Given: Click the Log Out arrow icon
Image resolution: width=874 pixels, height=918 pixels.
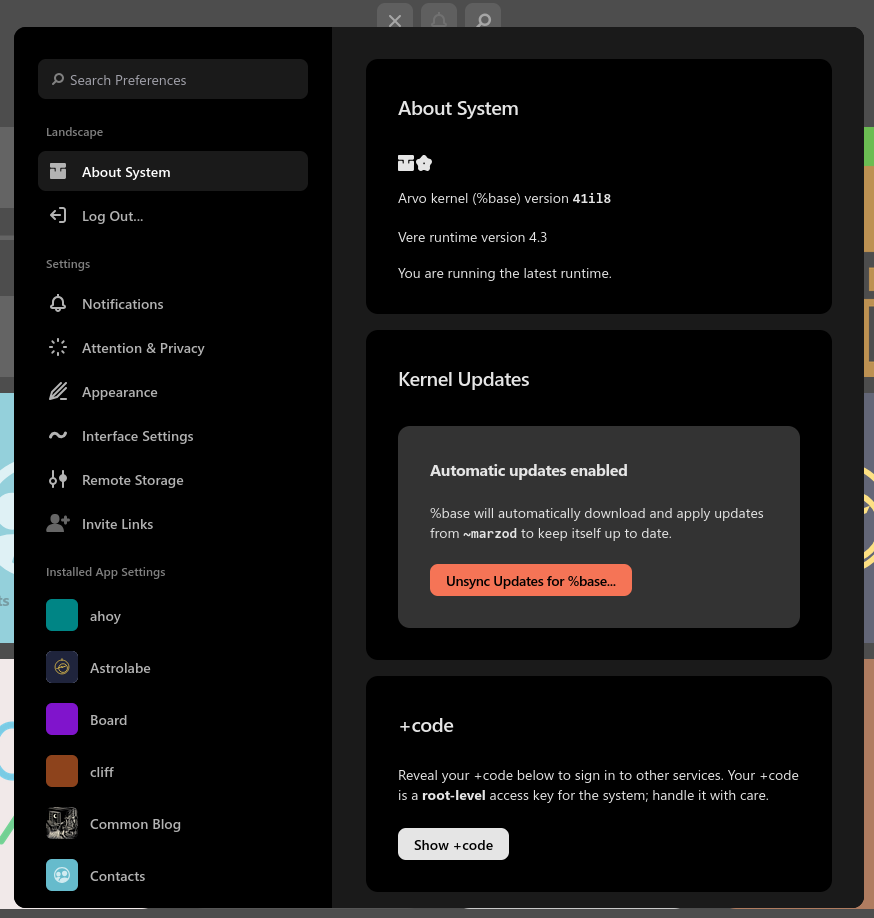Looking at the screenshot, I should coord(58,215).
